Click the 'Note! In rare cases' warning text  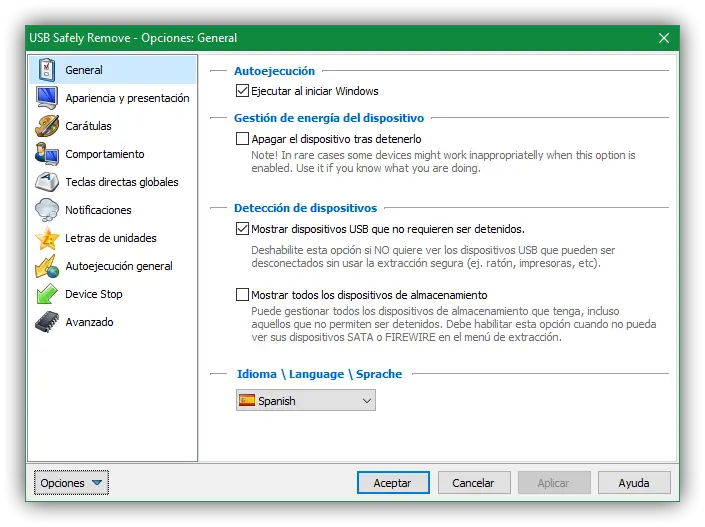coord(443,161)
